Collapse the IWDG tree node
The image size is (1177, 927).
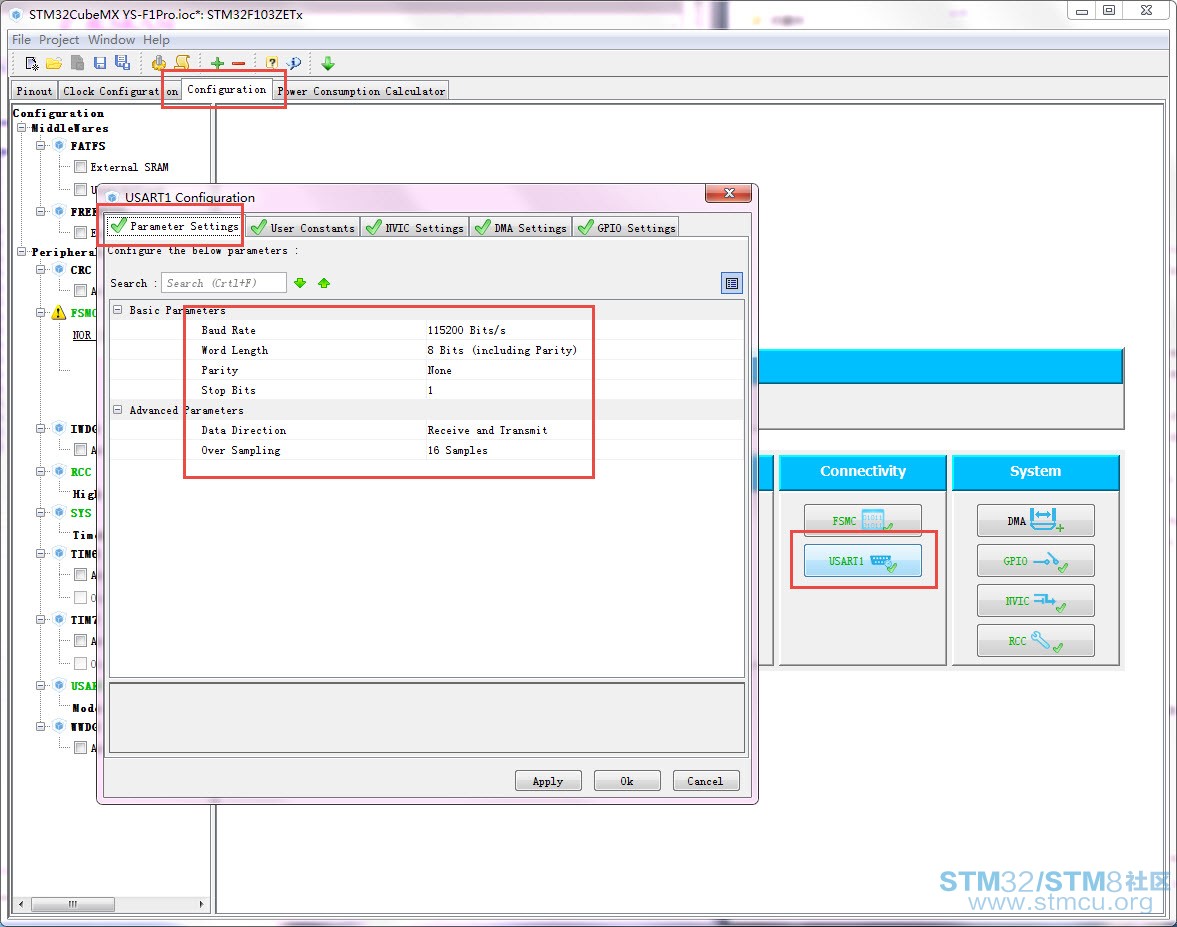click(41, 429)
